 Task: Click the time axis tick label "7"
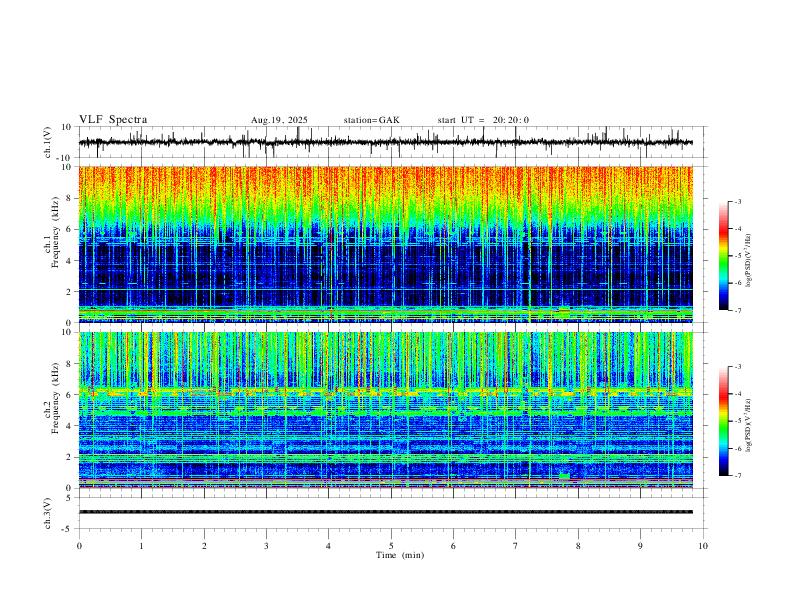click(x=516, y=546)
